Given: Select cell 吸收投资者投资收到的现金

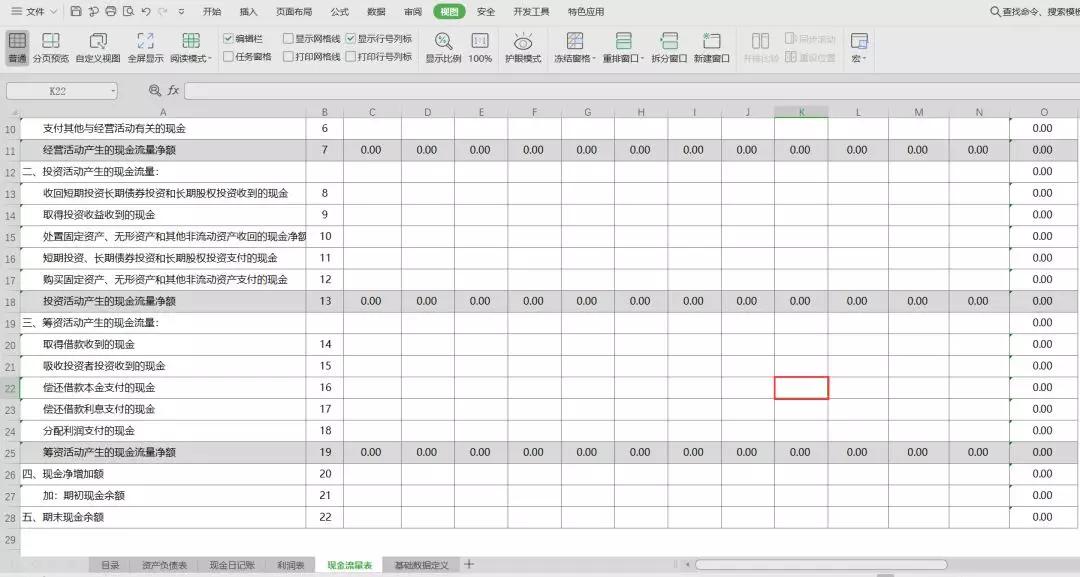Looking at the screenshot, I should pyautogui.click(x=163, y=366).
